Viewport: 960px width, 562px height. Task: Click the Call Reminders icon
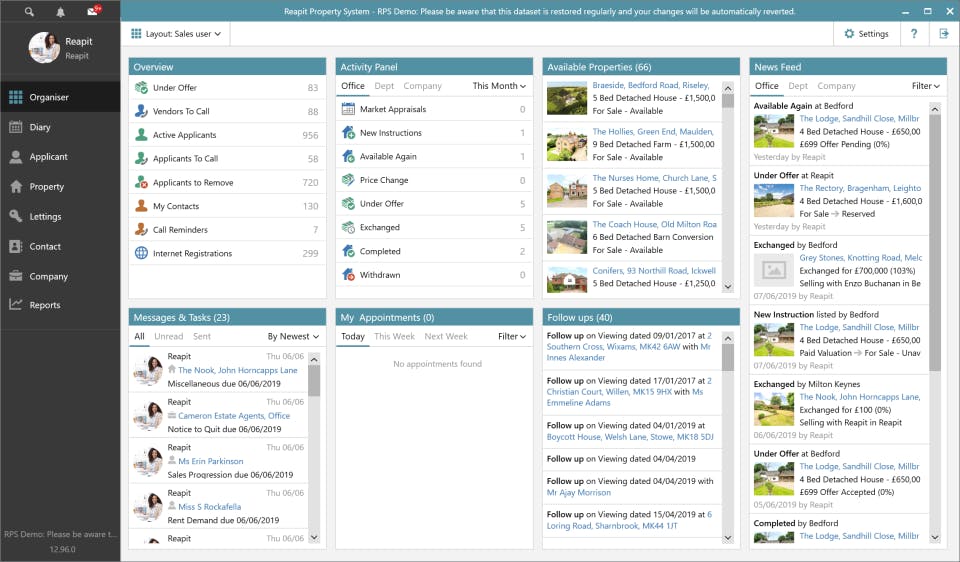point(141,229)
